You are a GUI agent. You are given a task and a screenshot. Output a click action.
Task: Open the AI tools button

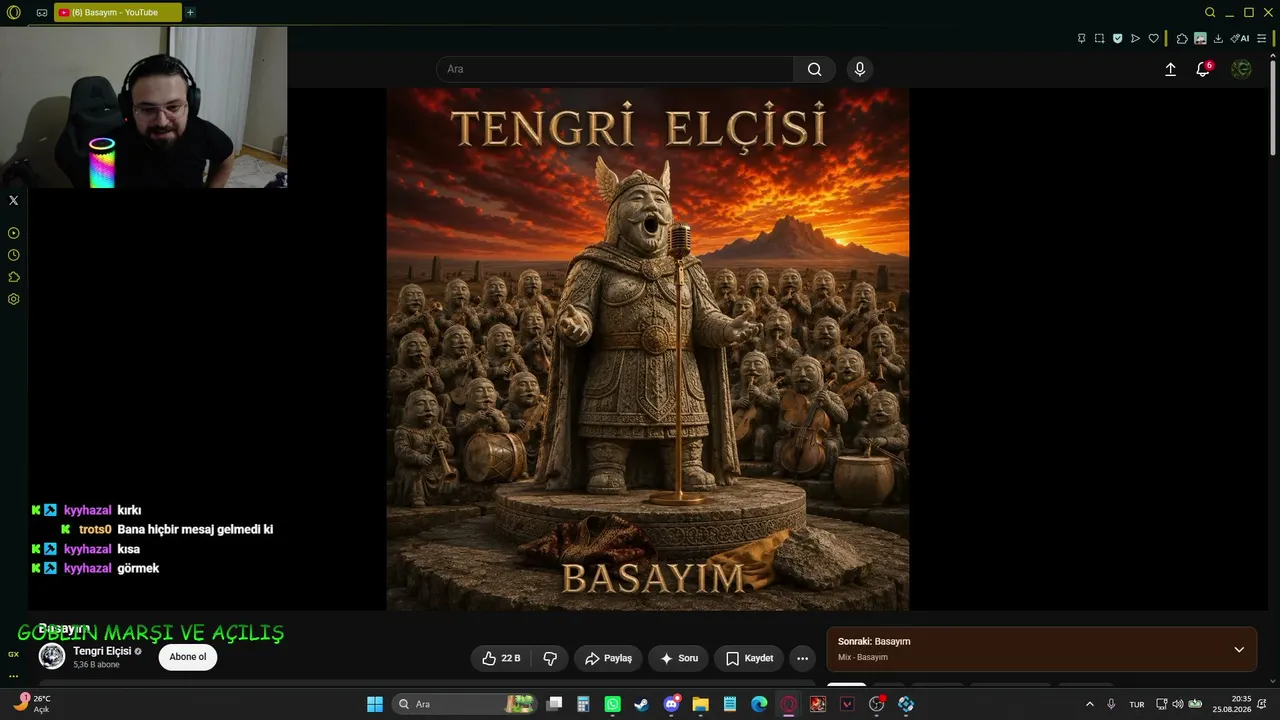coord(1240,39)
